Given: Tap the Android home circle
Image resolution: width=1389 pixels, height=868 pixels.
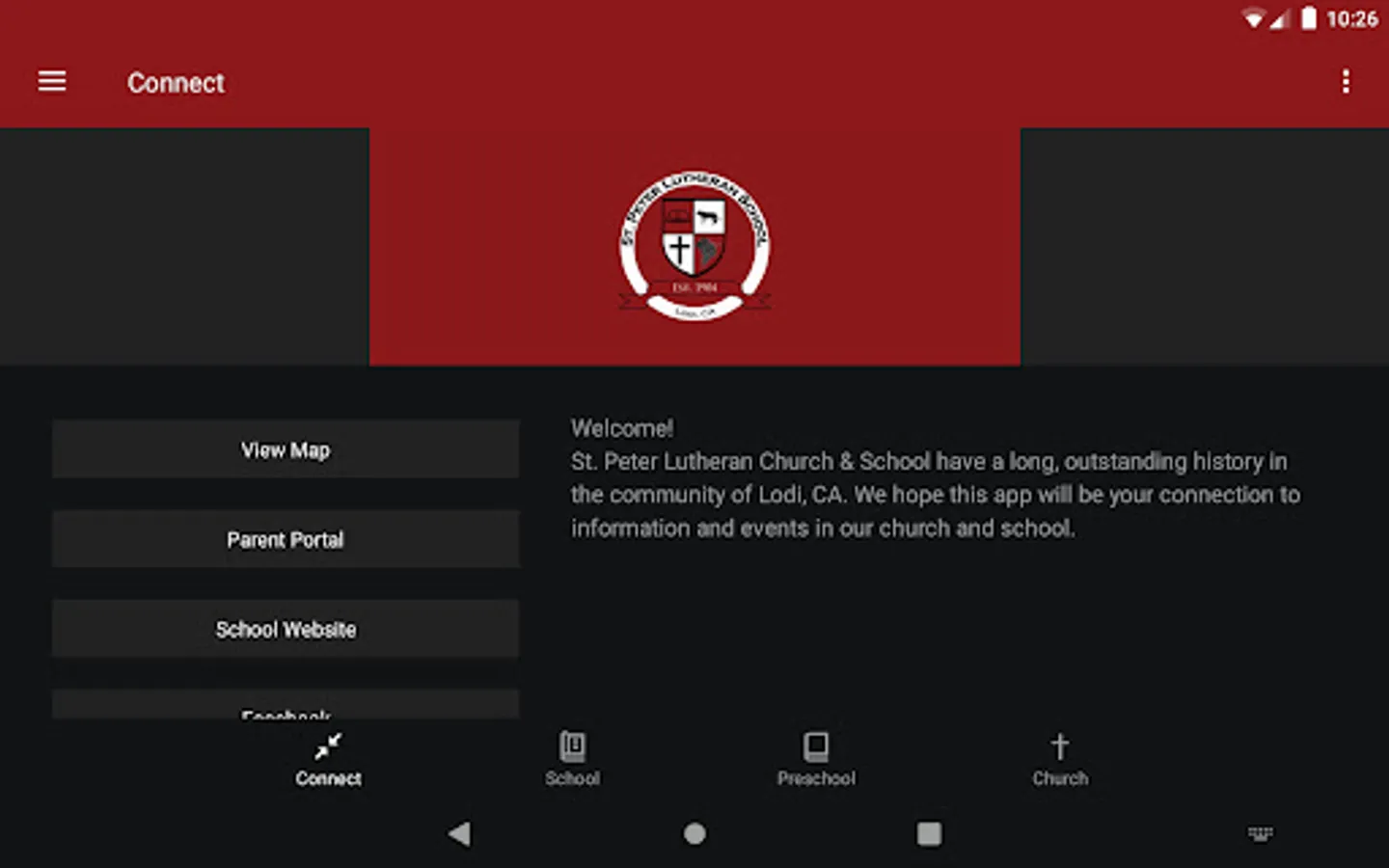Looking at the screenshot, I should click(694, 833).
